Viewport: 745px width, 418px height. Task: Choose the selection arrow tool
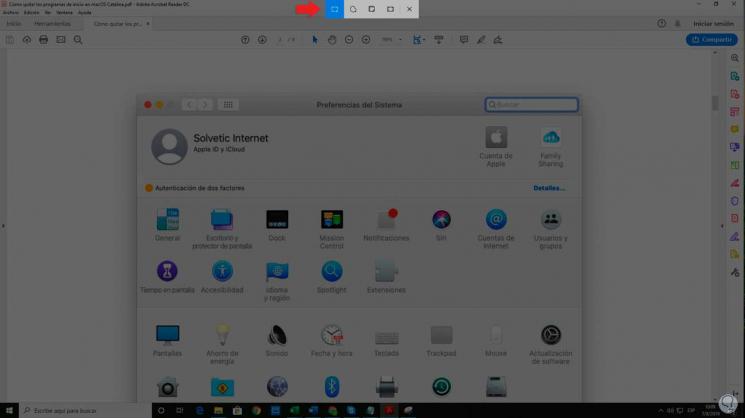point(315,40)
